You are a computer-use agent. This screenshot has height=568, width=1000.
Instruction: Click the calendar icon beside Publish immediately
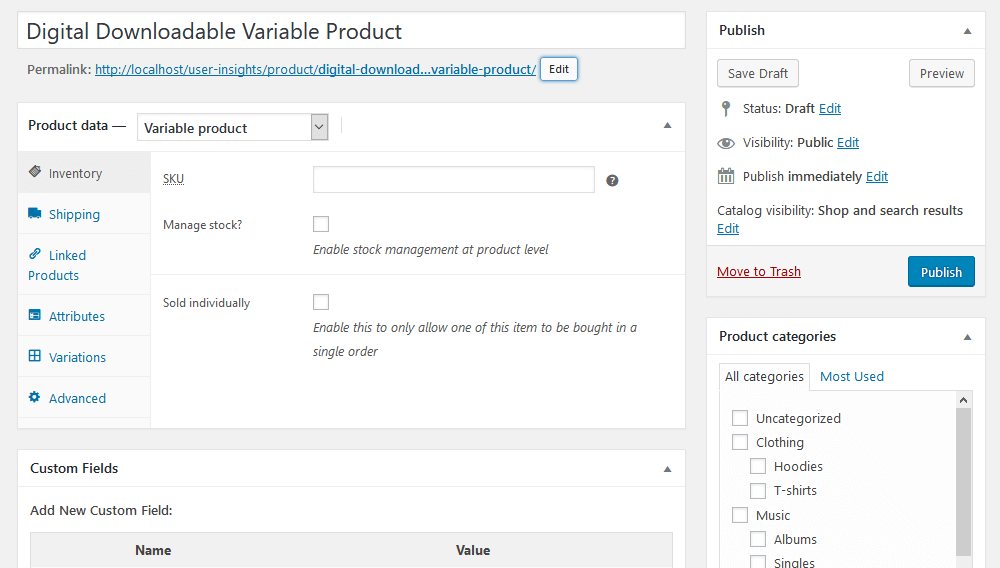pyautogui.click(x=726, y=176)
